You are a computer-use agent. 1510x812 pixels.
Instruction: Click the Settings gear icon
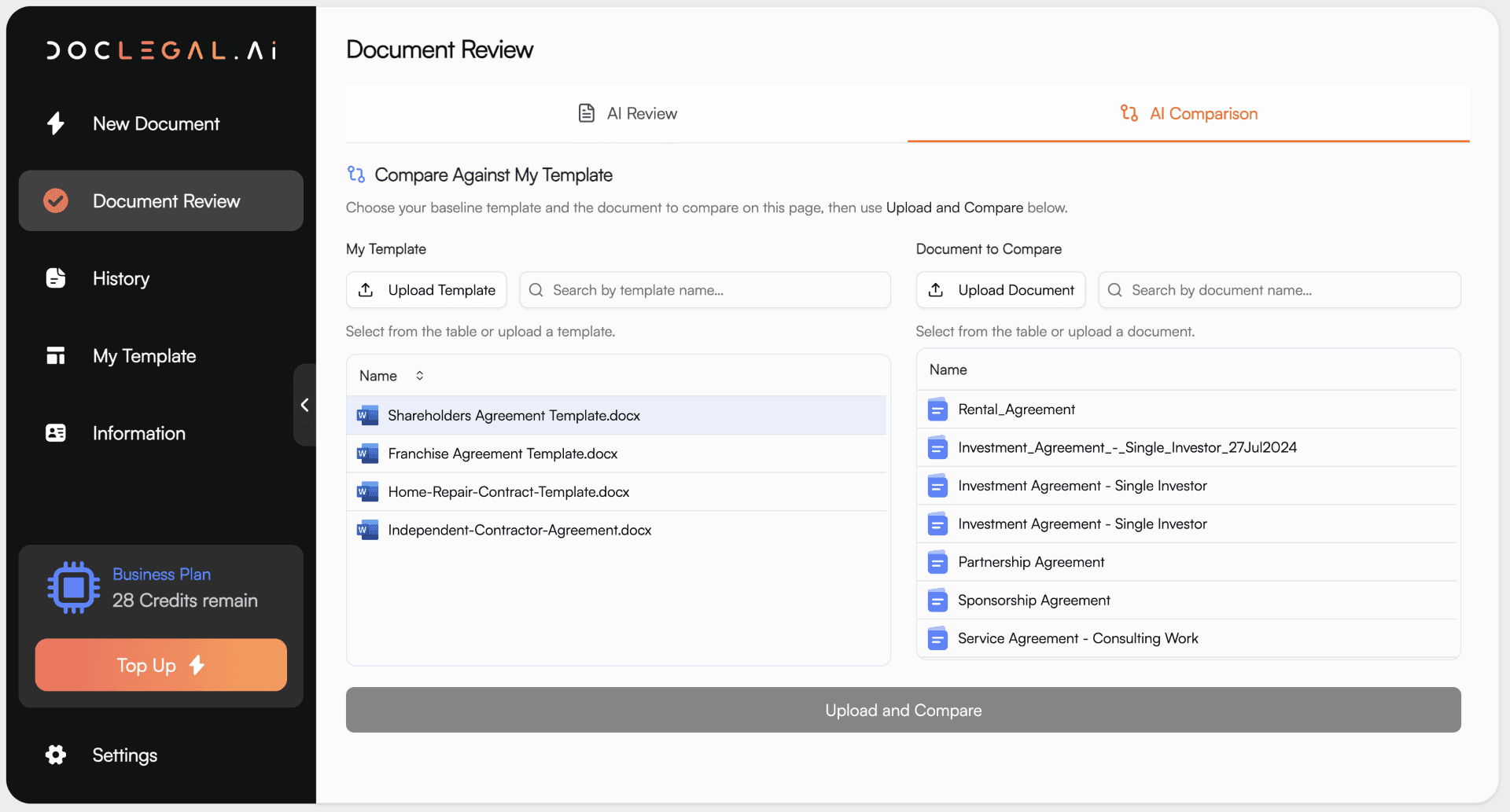coord(56,755)
